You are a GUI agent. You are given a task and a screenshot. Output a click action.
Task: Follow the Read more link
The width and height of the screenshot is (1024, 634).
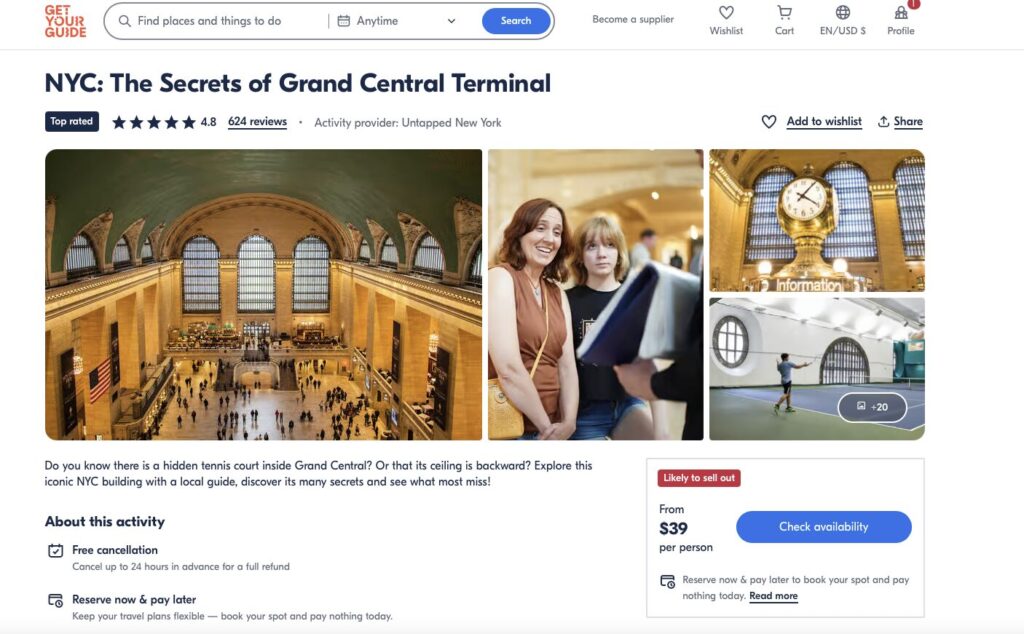773,595
